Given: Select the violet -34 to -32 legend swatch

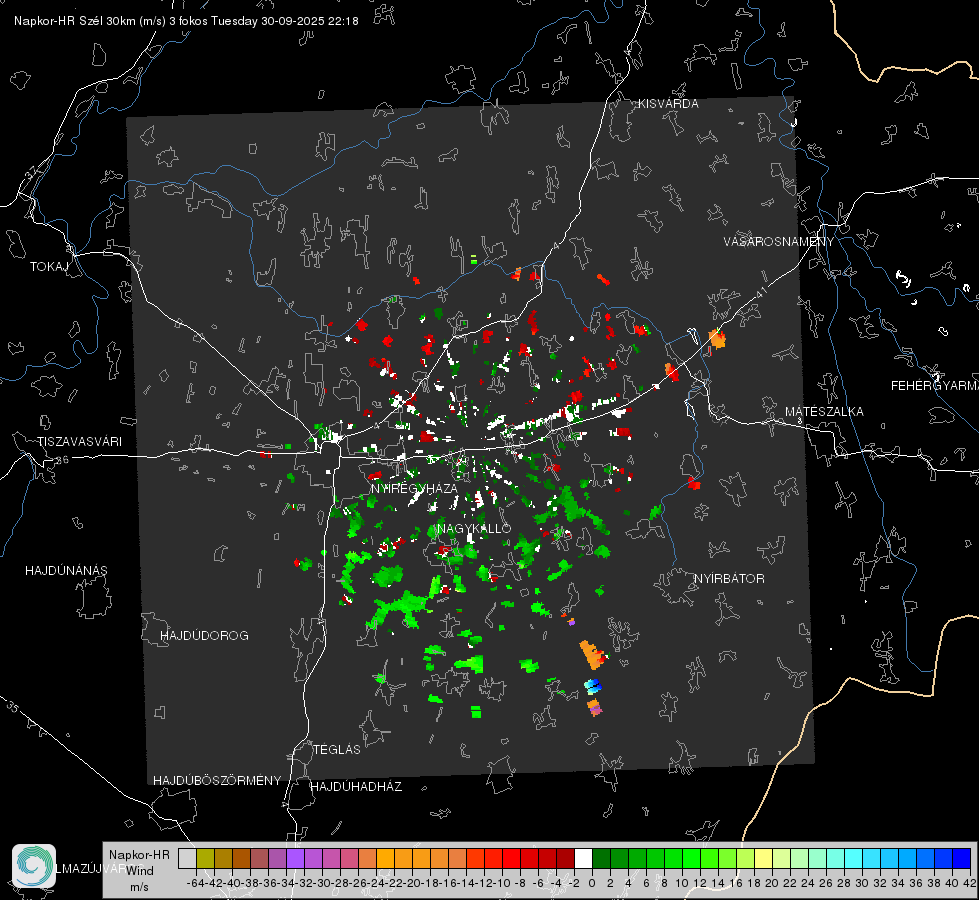Looking at the screenshot, I should [295, 858].
